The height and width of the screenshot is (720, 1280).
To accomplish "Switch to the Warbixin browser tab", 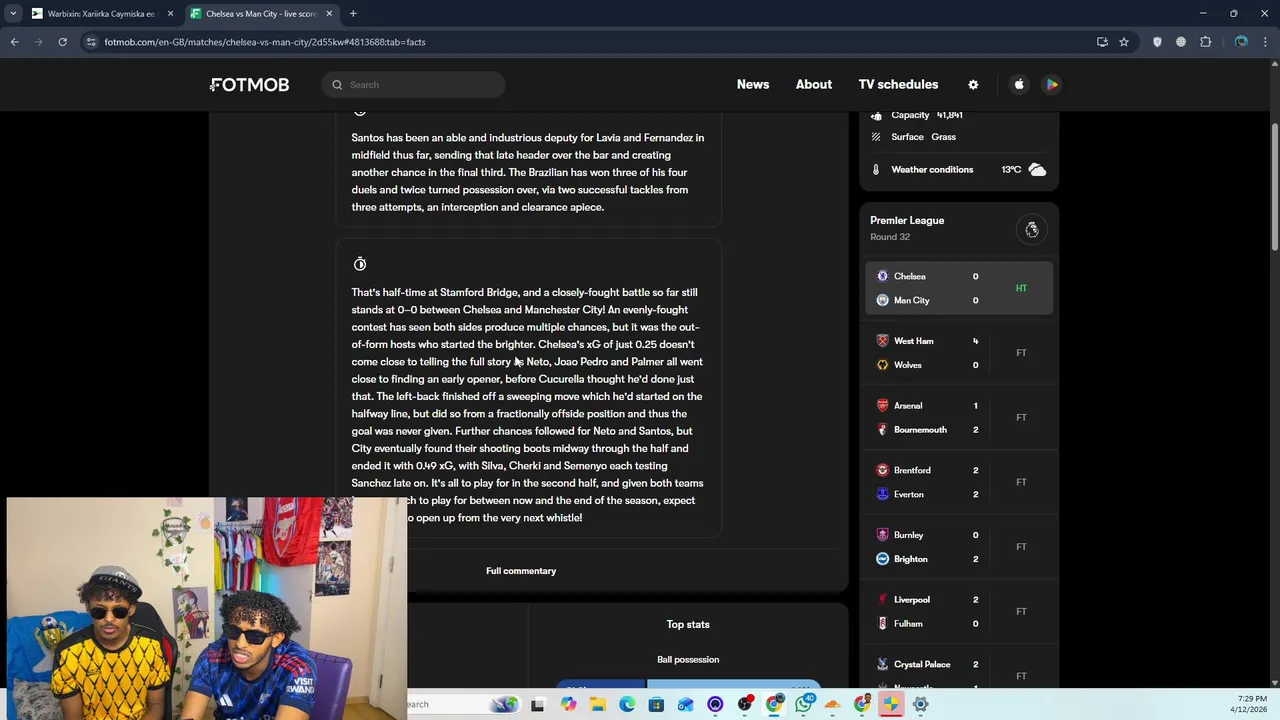I will pos(100,14).
